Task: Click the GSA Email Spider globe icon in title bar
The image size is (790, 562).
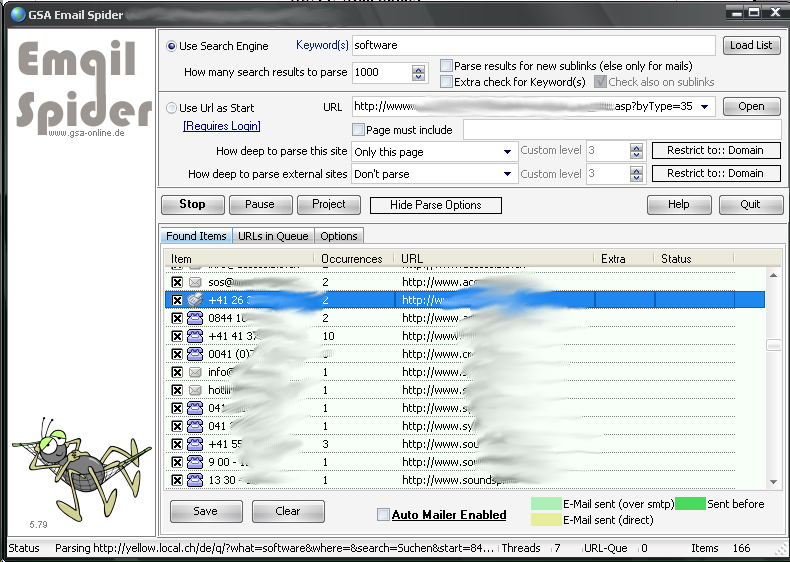Action: [18, 13]
